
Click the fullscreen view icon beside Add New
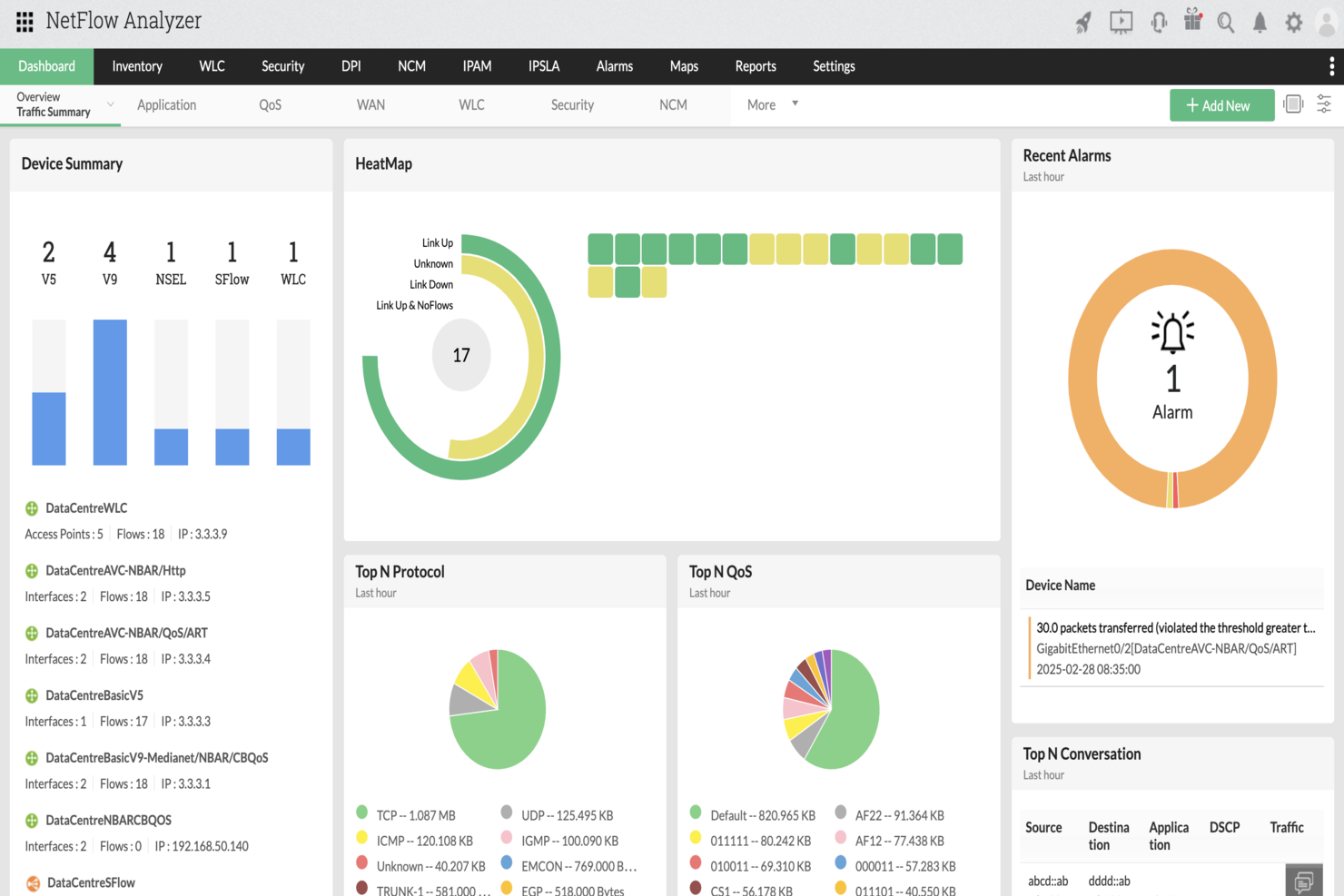[1294, 104]
